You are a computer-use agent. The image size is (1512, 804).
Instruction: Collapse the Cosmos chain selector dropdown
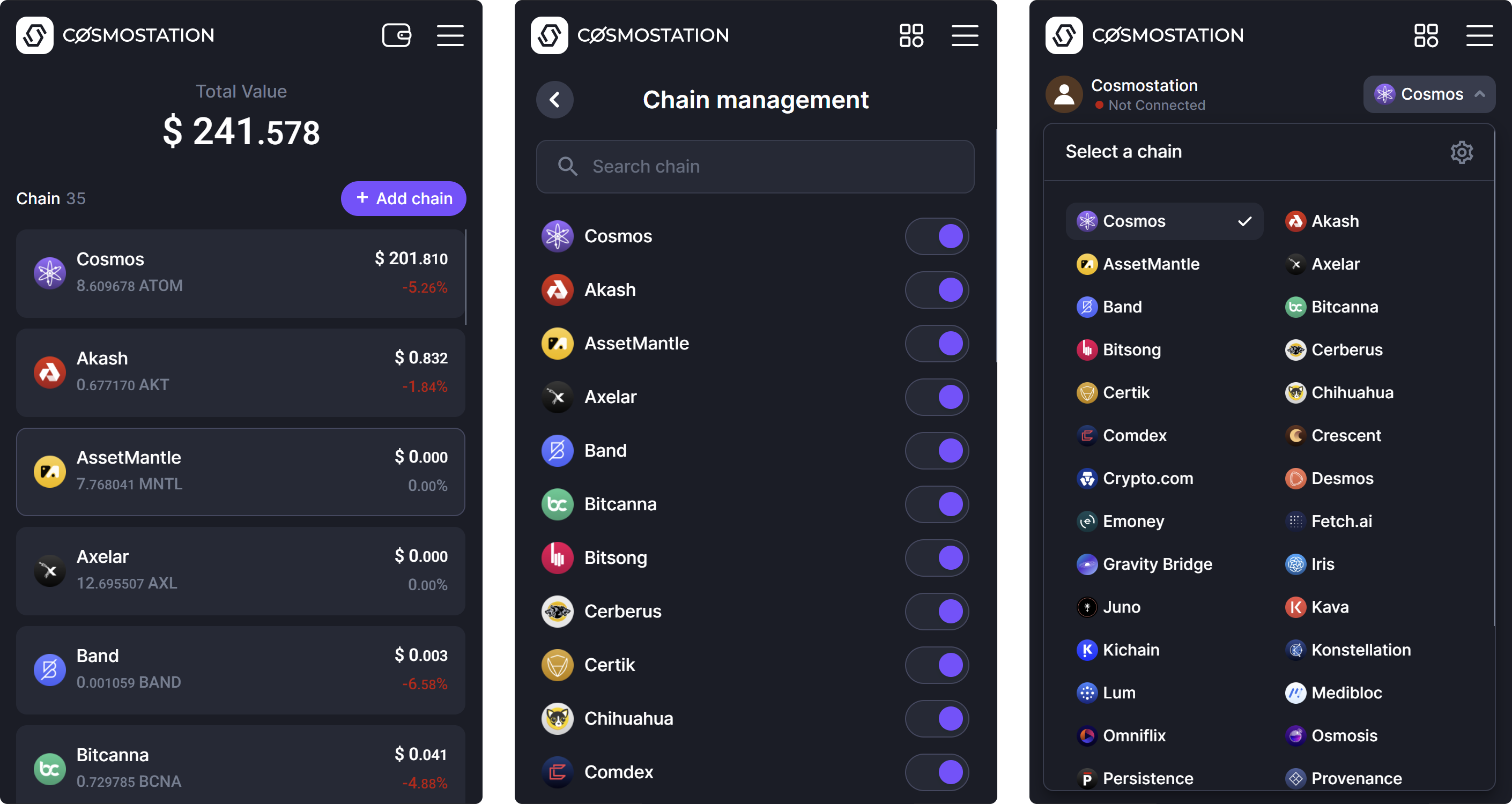coord(1429,94)
